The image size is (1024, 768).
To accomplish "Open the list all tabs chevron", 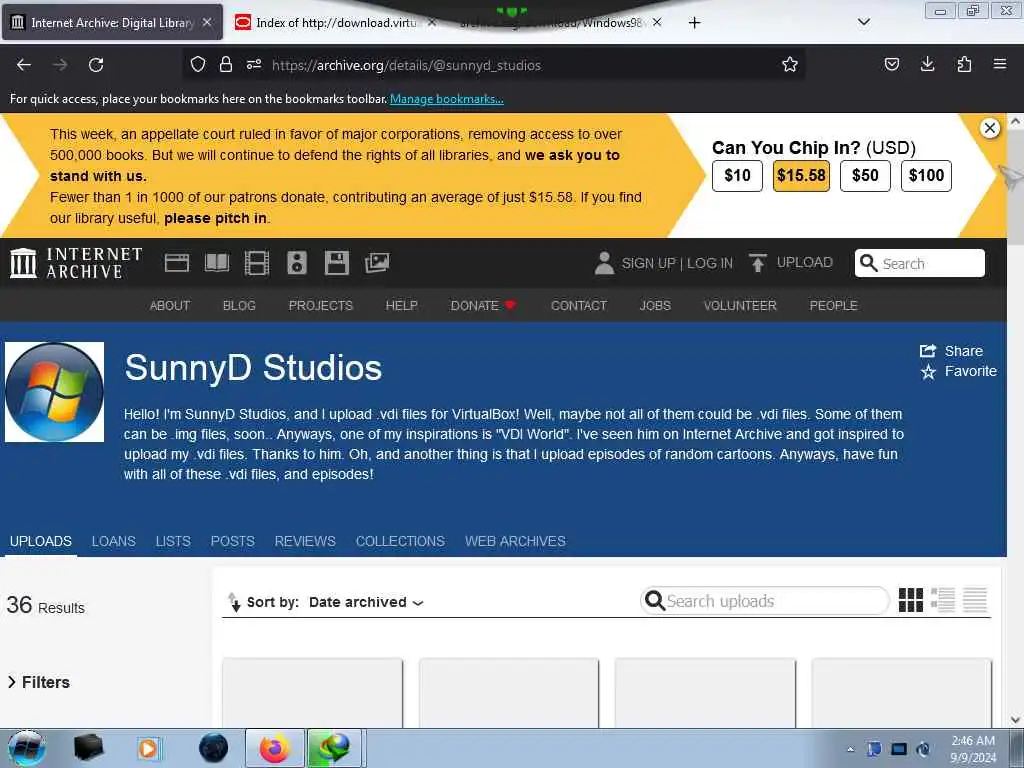I will pos(863,22).
